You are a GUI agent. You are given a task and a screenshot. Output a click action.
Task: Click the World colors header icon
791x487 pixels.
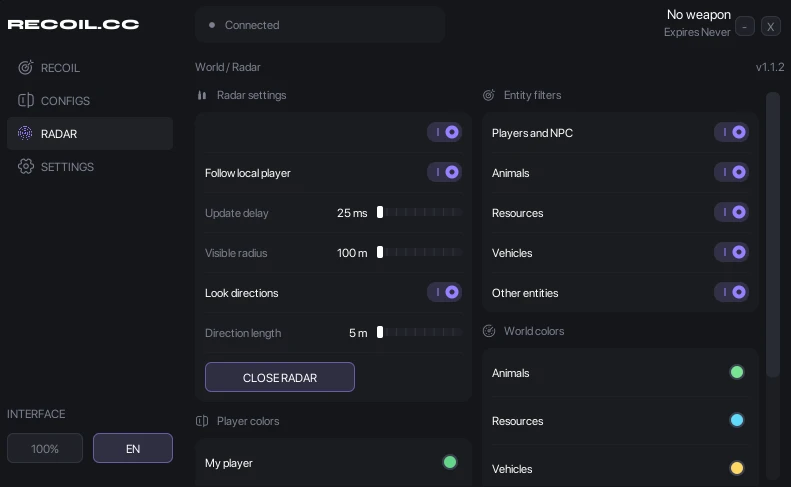[x=489, y=331]
